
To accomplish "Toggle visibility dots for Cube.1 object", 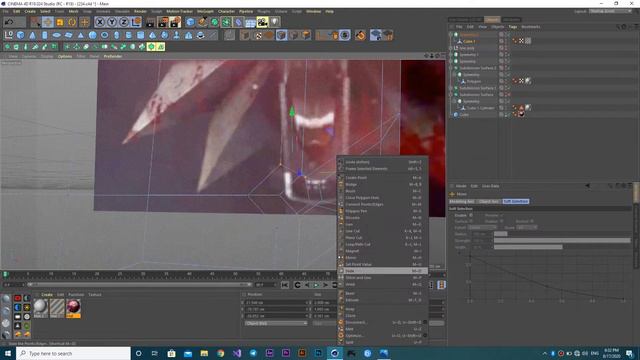I will click(507, 41).
